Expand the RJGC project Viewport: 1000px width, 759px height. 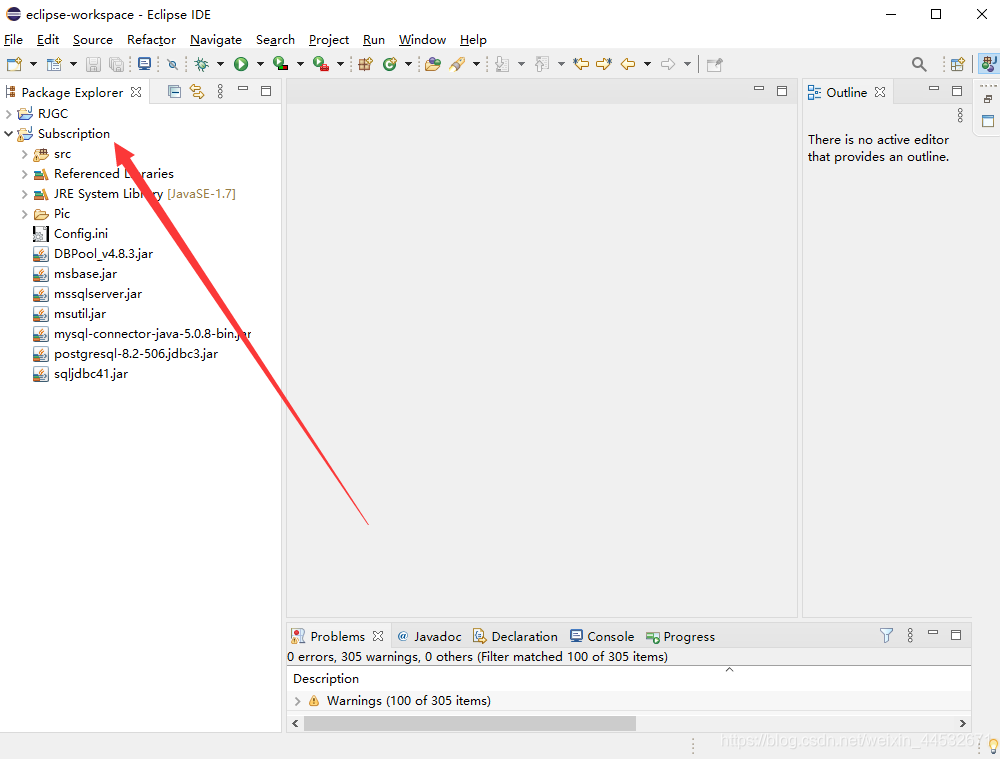[8, 114]
